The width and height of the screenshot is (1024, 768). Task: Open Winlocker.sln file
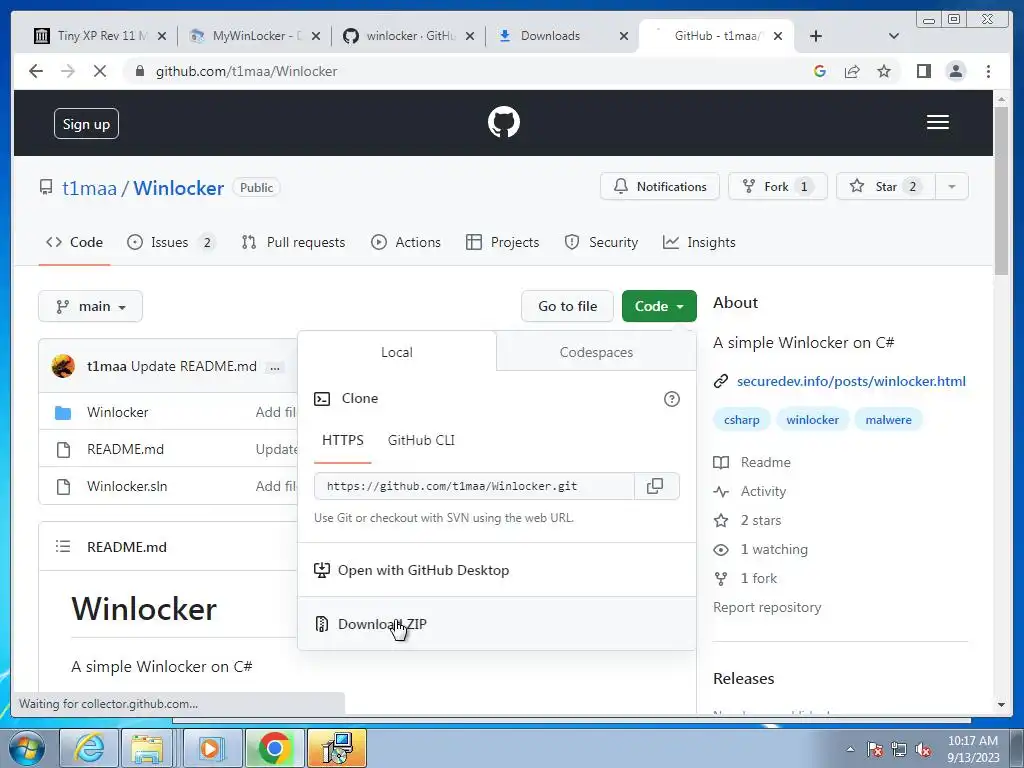(x=127, y=487)
